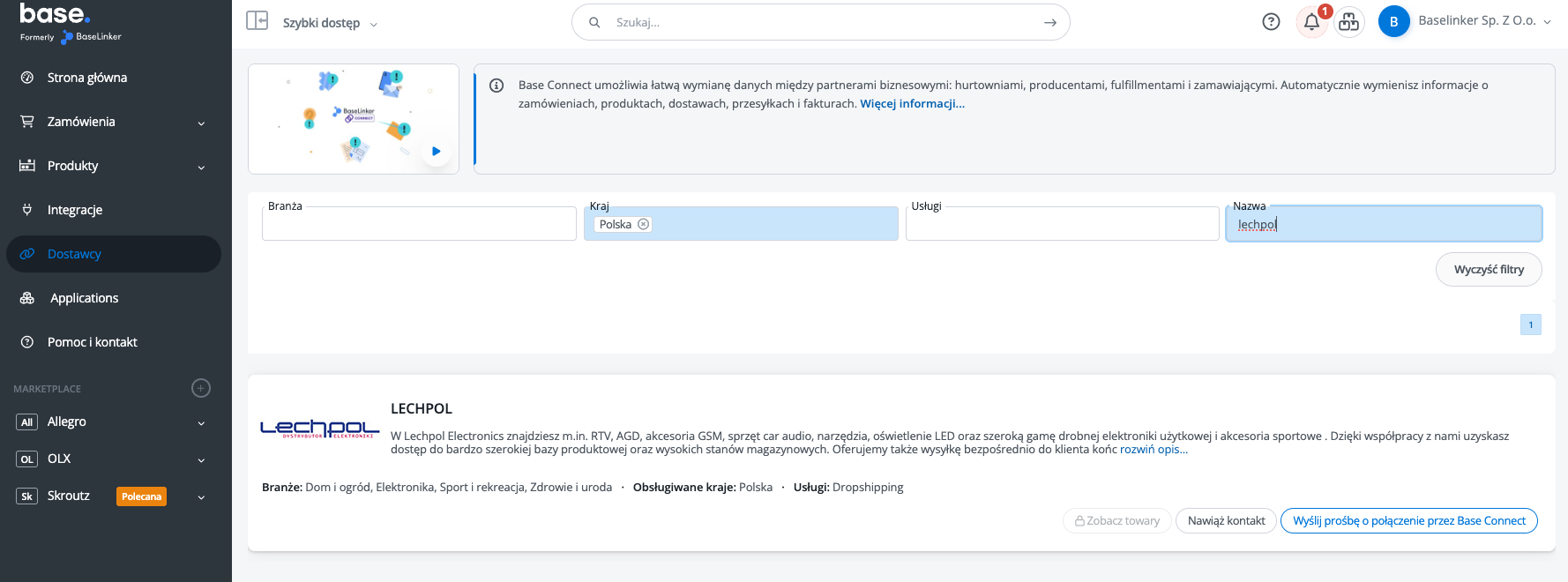Screen dimensions: 1568x582
Task: Open the Usługi filter dropdown
Action: (x=1062, y=224)
